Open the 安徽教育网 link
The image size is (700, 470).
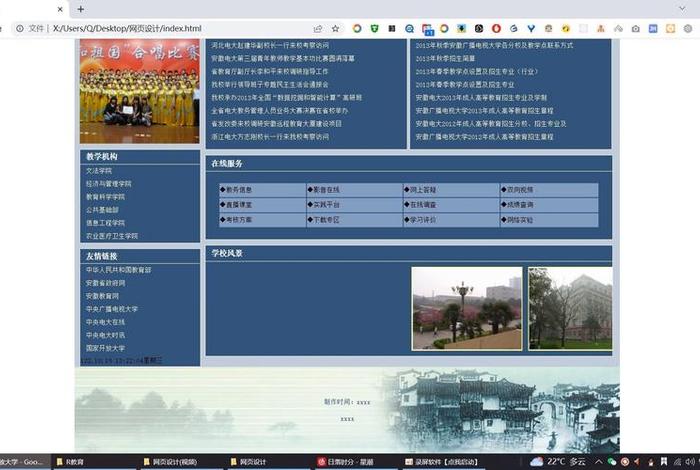pyautogui.click(x=102, y=296)
